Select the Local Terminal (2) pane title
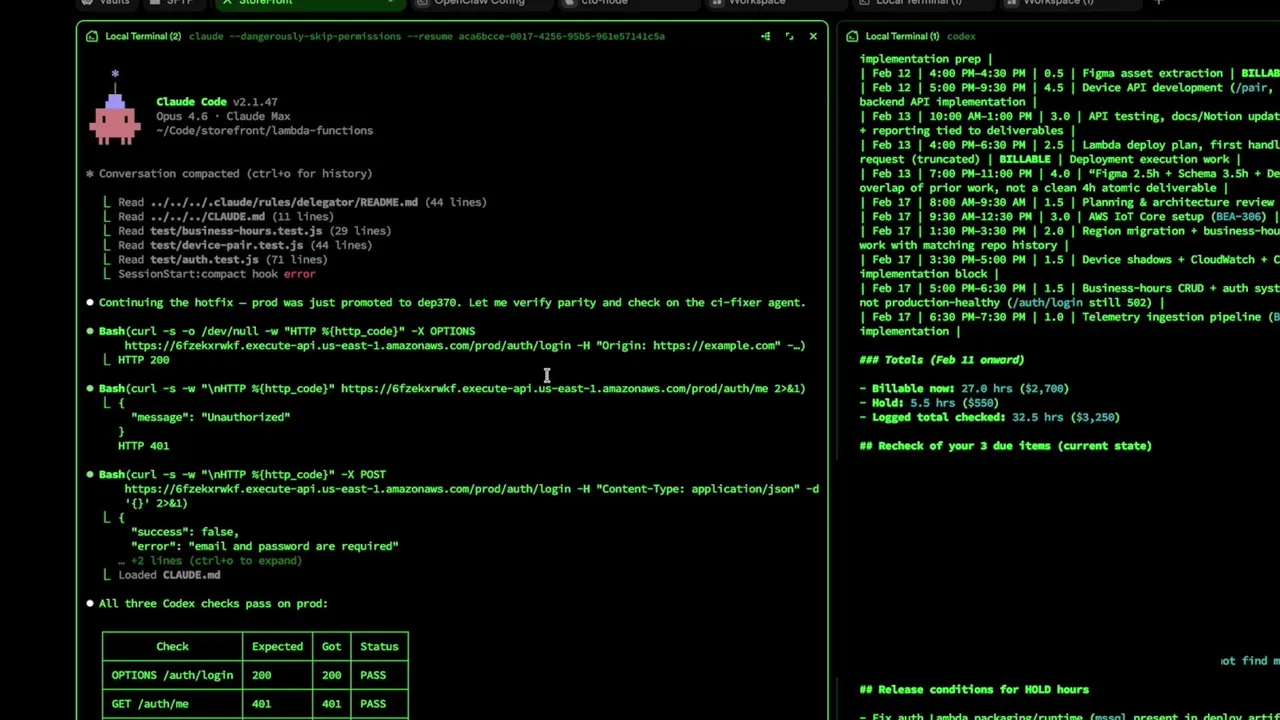Viewport: 1280px width, 720px height. (143, 36)
